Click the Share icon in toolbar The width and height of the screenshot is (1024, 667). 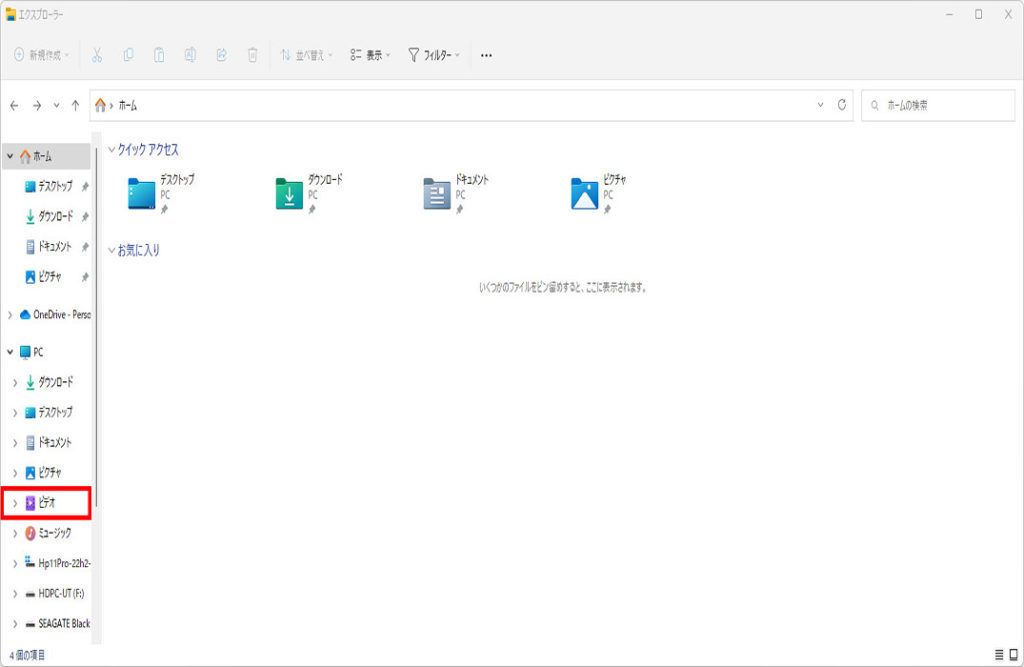(221, 55)
